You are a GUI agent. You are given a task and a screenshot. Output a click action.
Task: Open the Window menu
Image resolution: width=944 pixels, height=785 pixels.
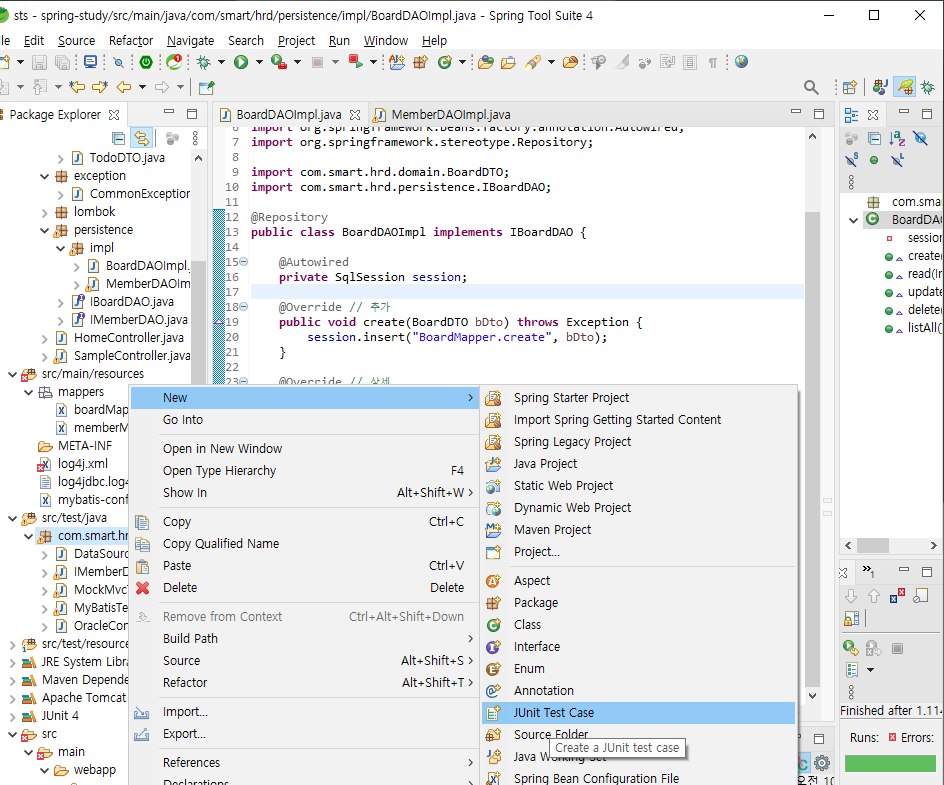point(386,40)
